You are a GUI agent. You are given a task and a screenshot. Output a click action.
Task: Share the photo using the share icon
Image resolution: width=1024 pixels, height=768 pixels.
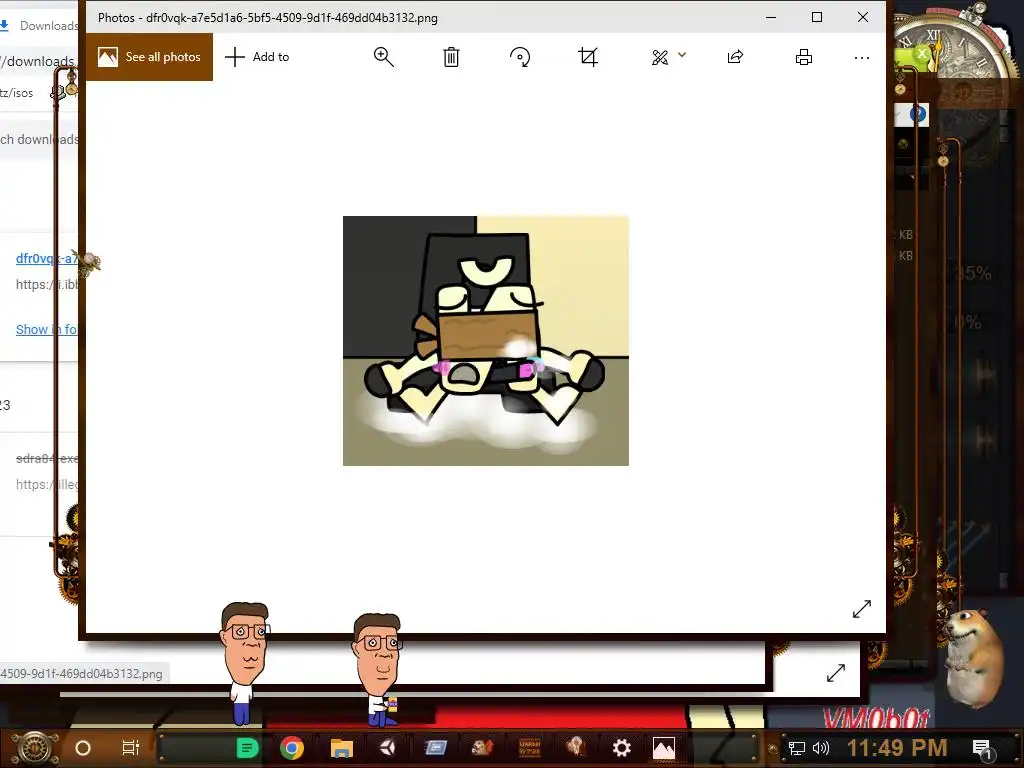pos(735,57)
